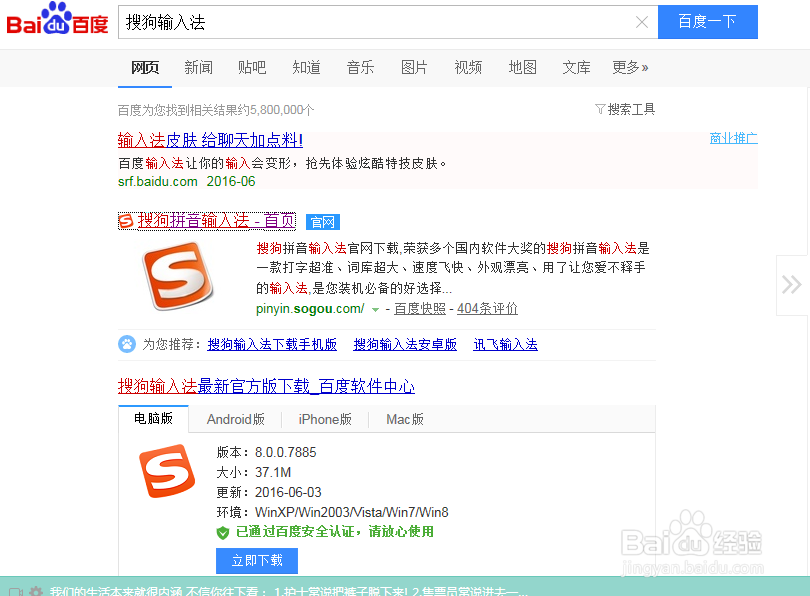Switch to the Android版 download tab

[236, 419]
